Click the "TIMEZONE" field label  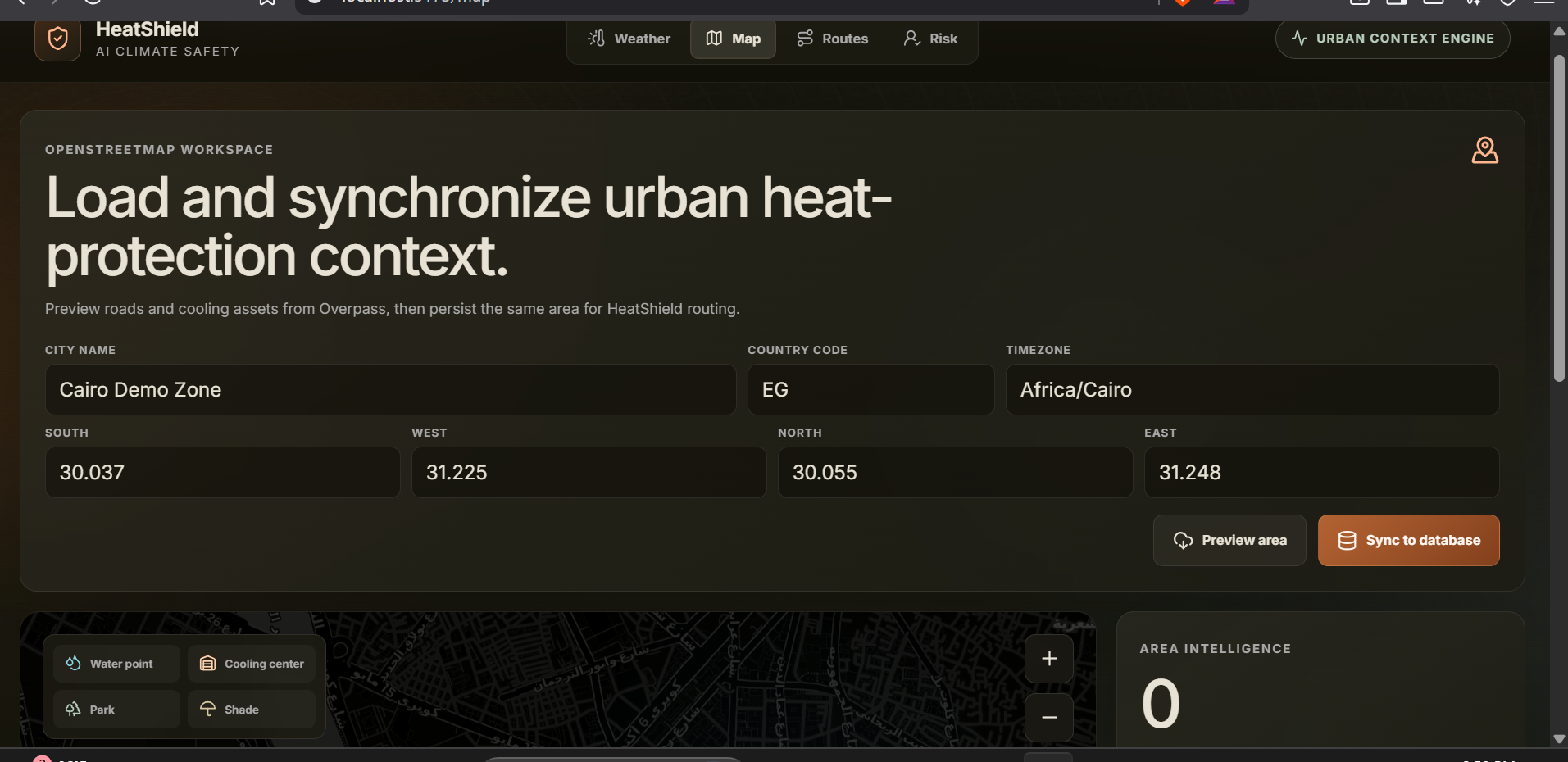[1038, 350]
